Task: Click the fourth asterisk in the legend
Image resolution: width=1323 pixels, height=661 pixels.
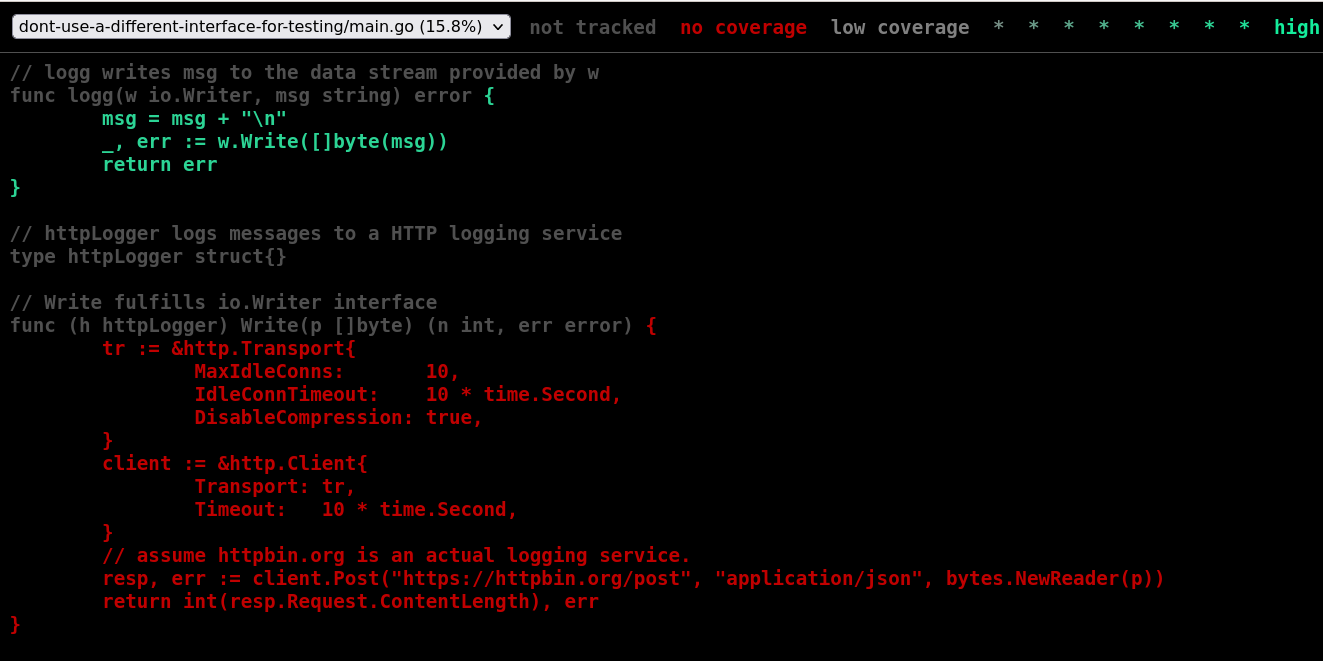Action: point(1103,27)
